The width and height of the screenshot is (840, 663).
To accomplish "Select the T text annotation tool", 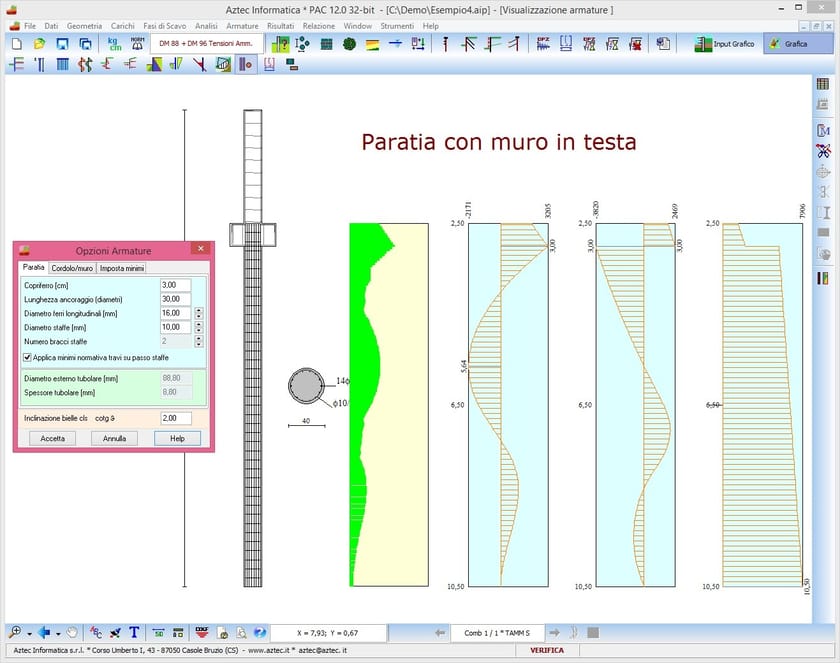I will pyautogui.click(x=133, y=632).
